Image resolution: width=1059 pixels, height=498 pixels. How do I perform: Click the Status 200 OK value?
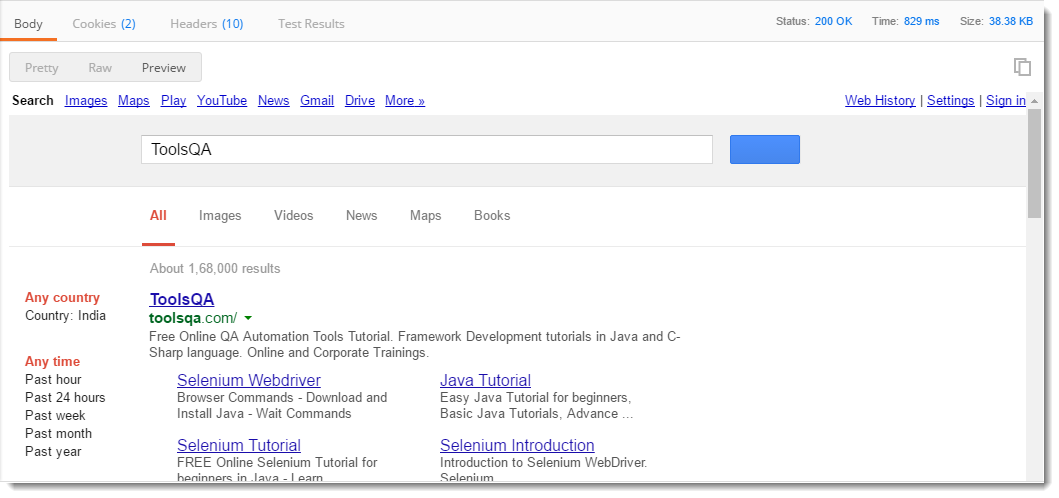tap(833, 22)
